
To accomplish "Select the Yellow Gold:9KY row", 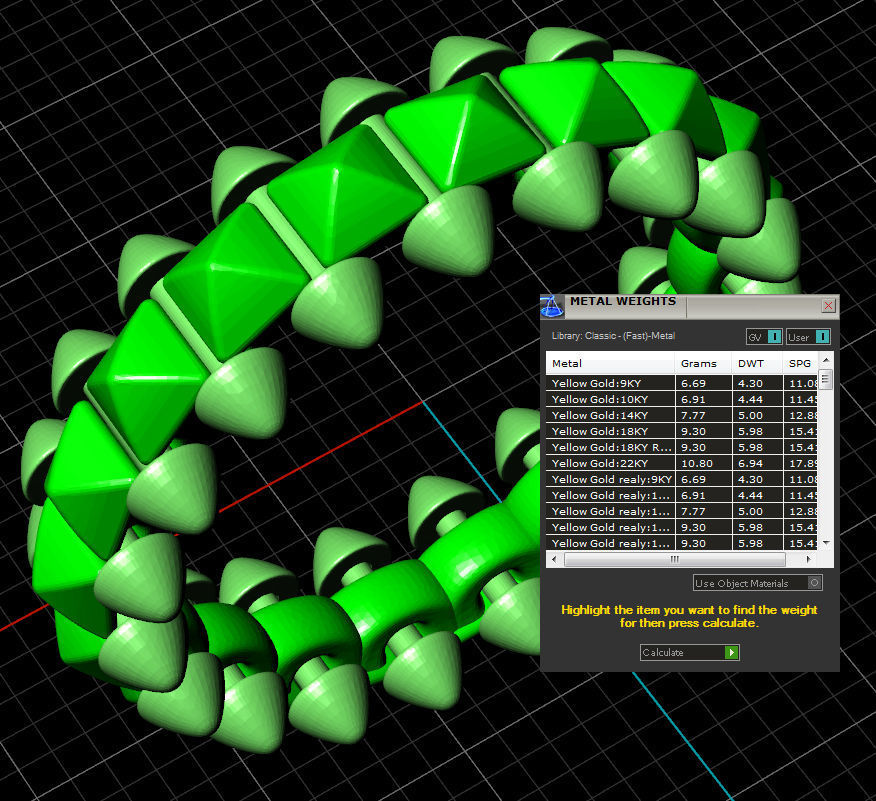I will tap(682, 383).
